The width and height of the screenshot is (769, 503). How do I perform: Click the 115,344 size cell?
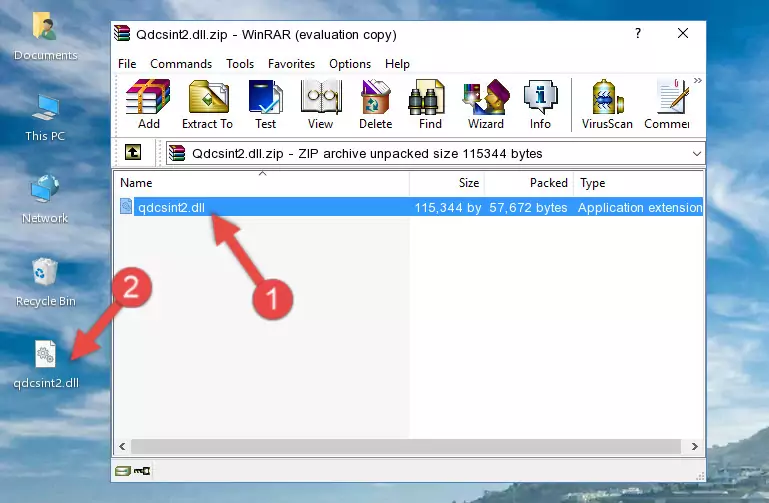pyautogui.click(x=448, y=207)
